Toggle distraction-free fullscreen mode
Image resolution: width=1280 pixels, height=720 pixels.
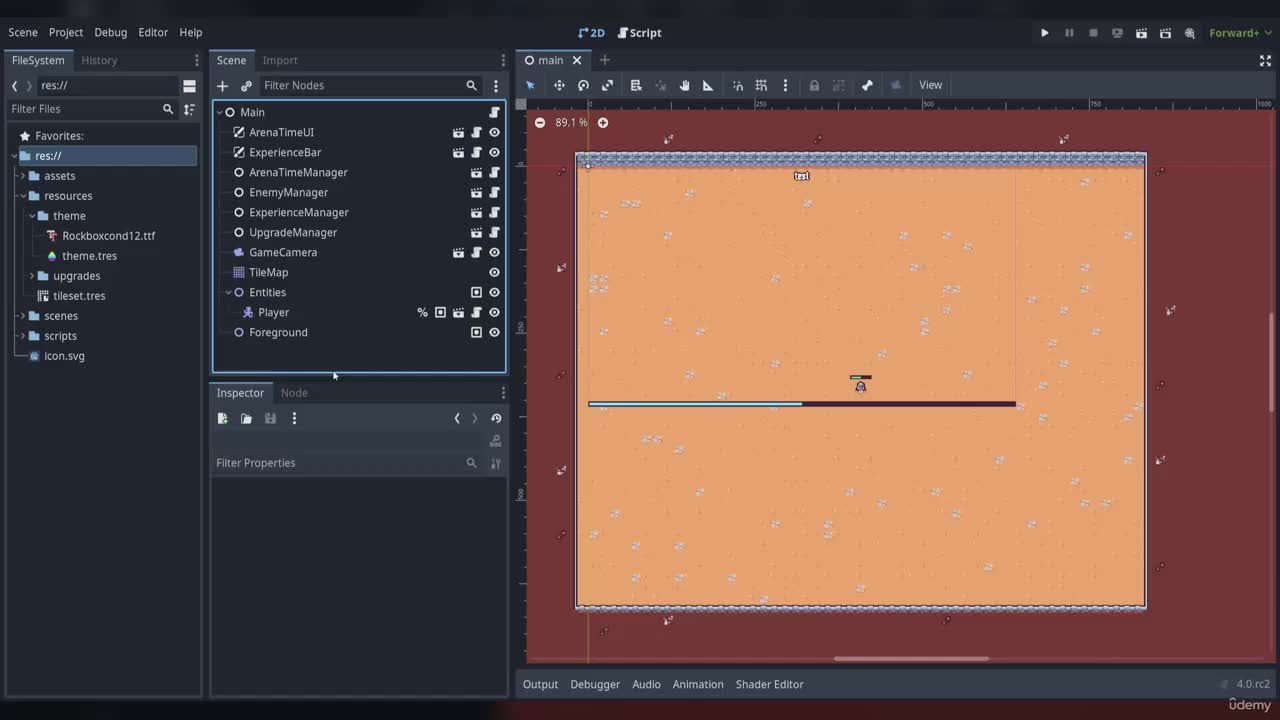1265,60
